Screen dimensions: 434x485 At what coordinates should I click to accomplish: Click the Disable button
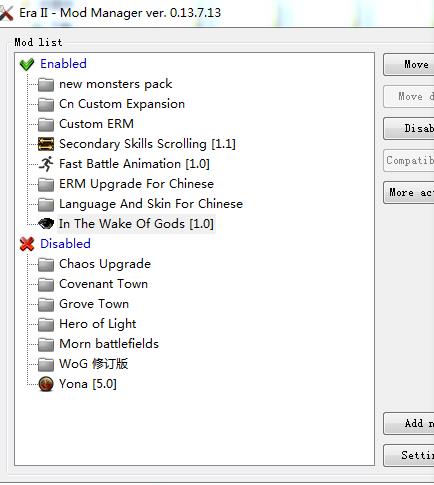(409, 129)
